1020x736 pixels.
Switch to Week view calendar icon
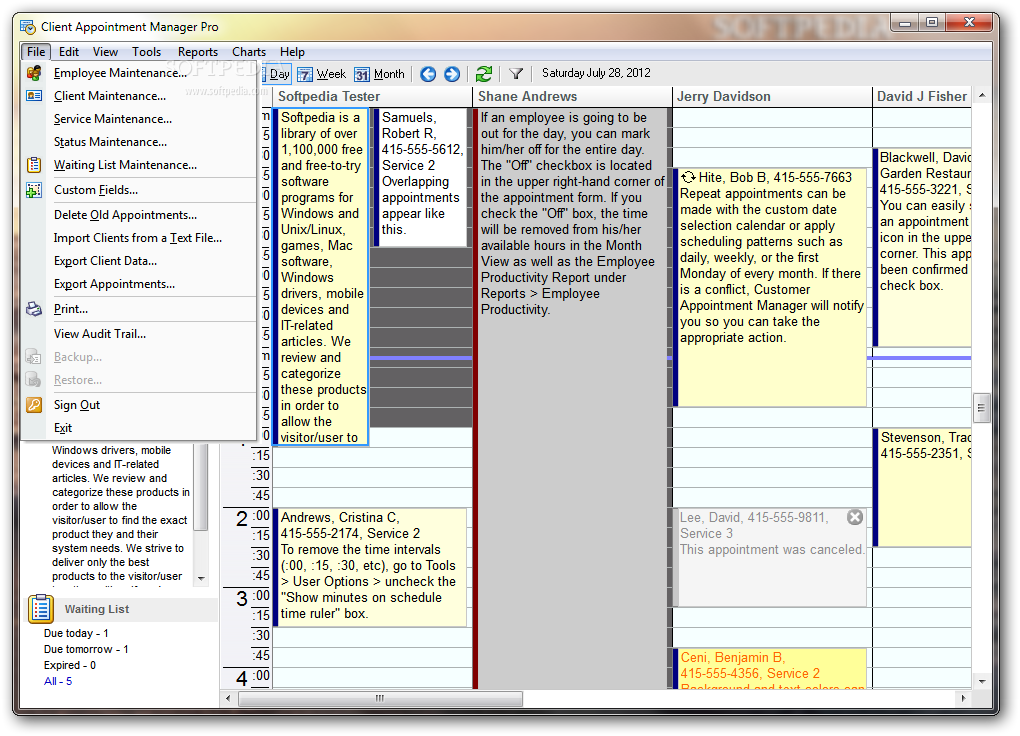[305, 74]
